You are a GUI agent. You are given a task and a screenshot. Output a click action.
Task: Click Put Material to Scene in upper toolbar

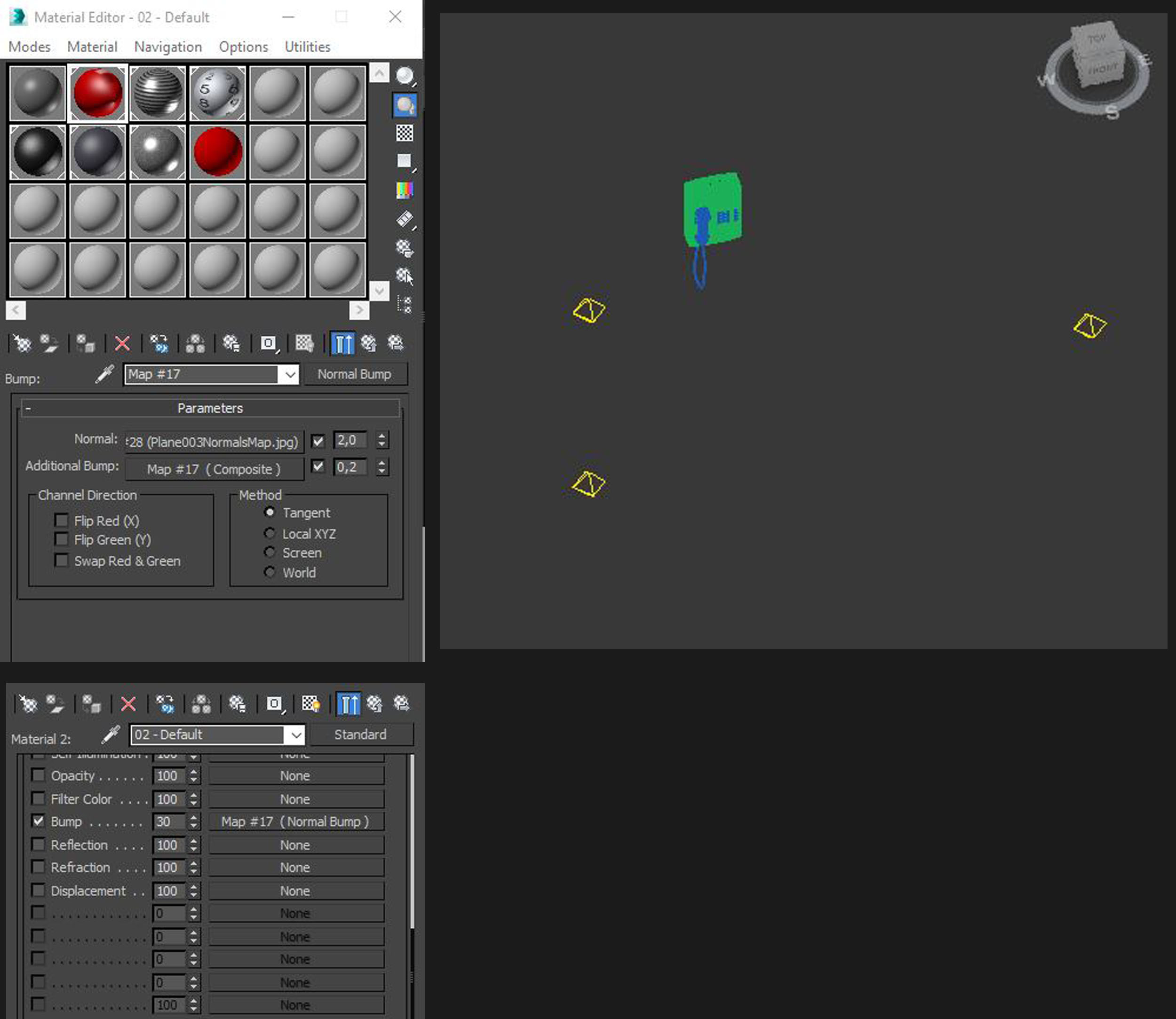tap(49, 343)
